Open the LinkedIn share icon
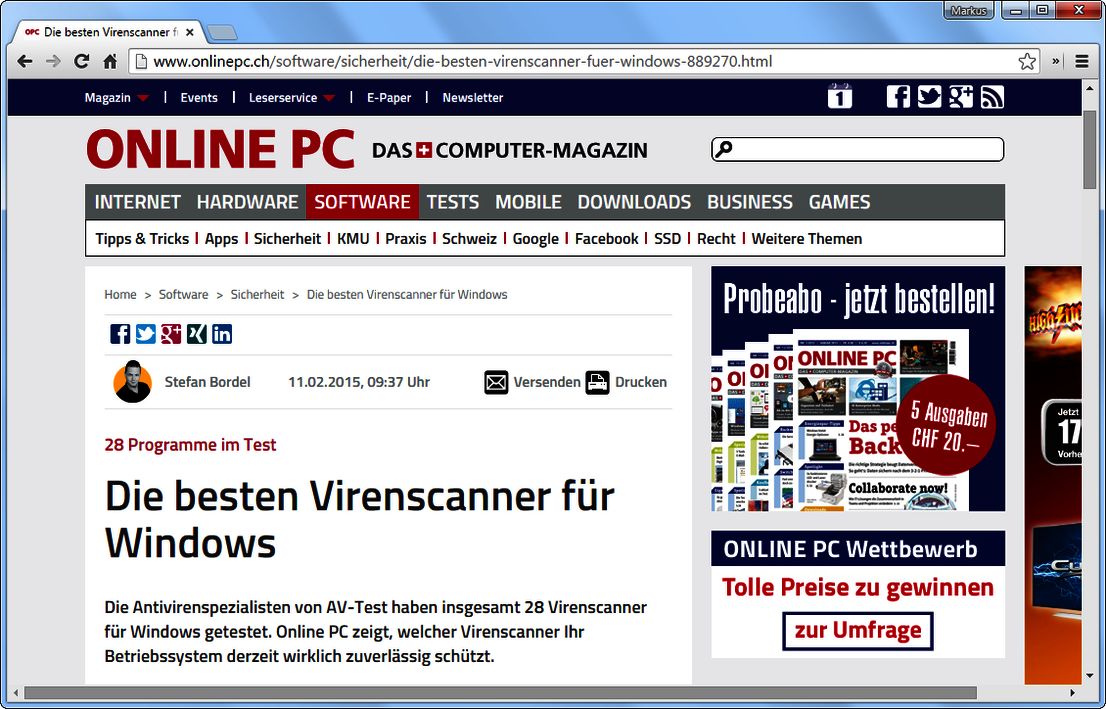This screenshot has width=1106, height=709. 221,333
